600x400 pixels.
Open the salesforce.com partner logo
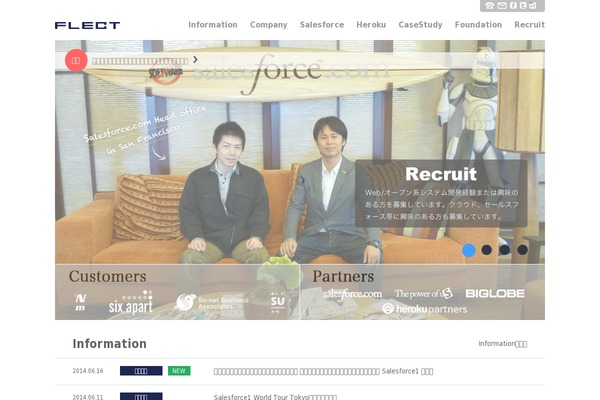click(352, 294)
